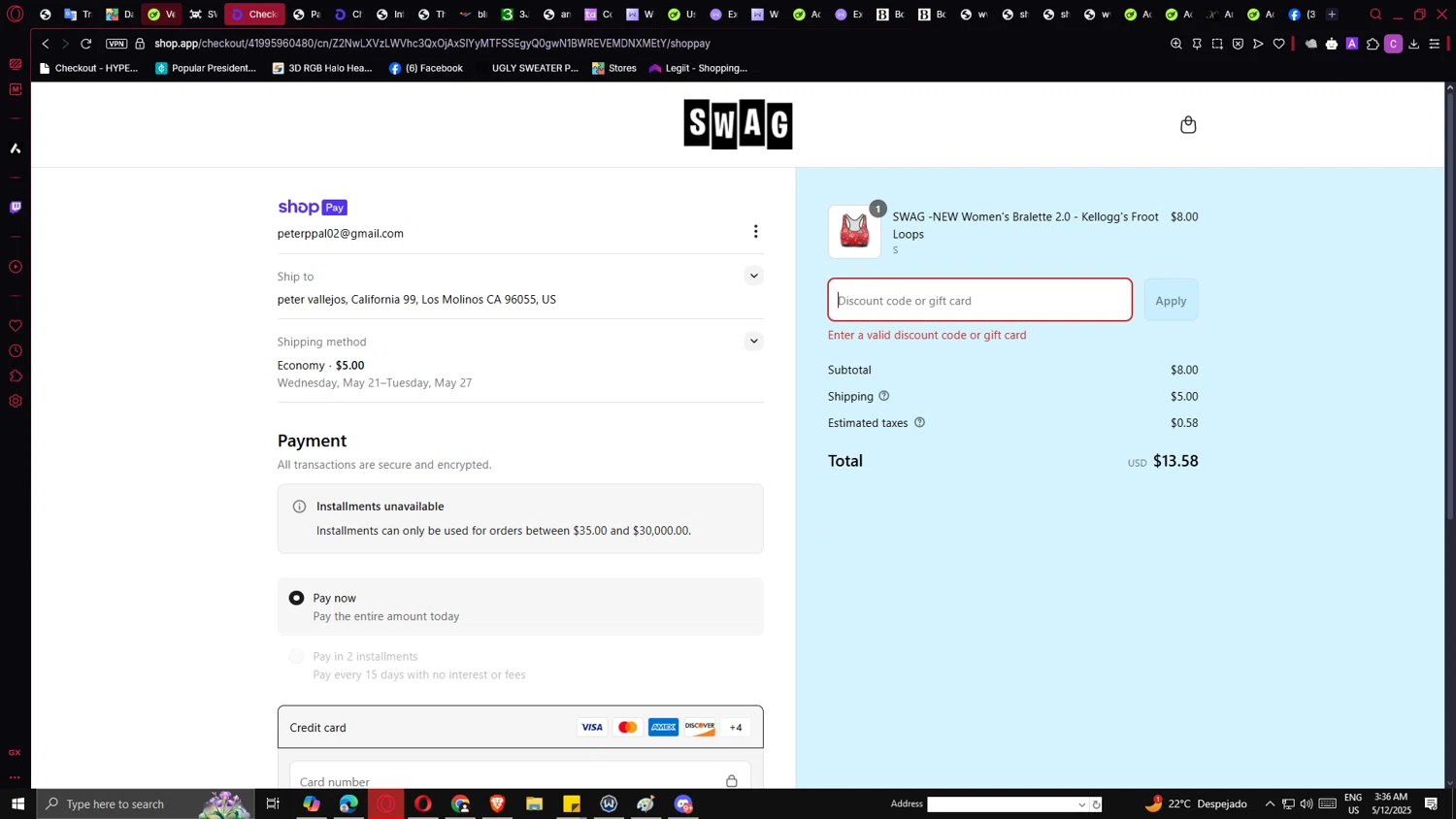Open Brave browser from the taskbar

point(497,803)
